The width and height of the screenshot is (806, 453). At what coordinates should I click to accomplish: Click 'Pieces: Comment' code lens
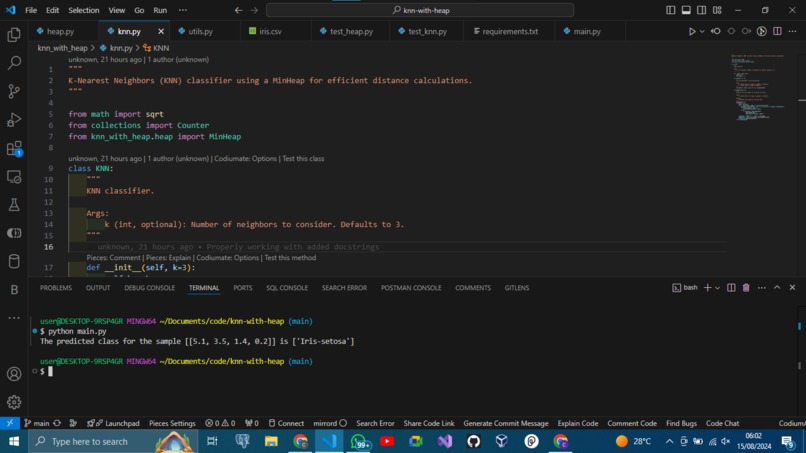pos(113,258)
